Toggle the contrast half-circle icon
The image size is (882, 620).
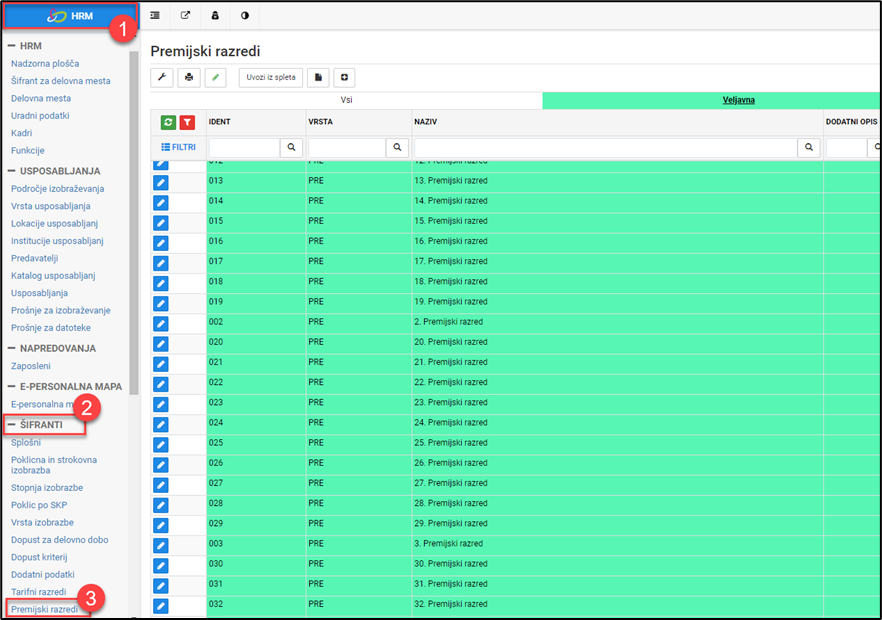tap(245, 15)
